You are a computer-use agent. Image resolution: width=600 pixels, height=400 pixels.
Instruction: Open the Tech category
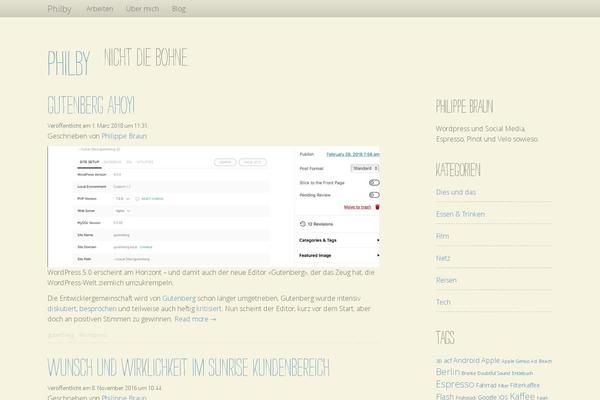tap(443, 302)
